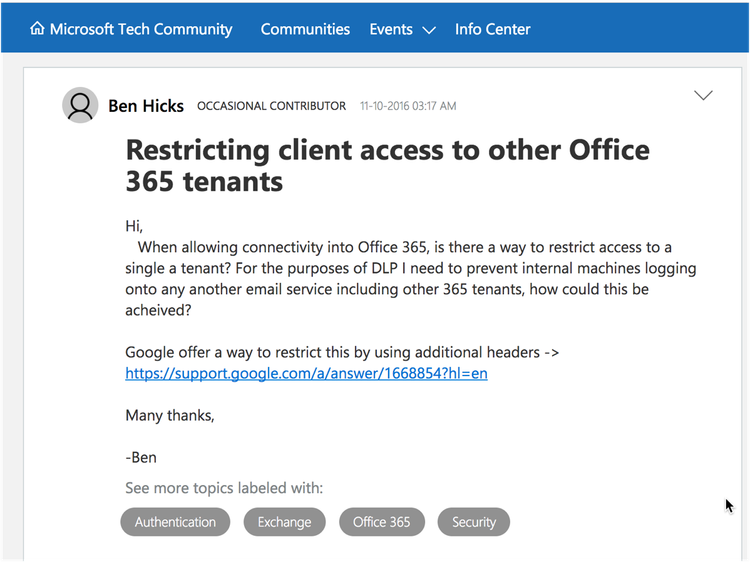Click the "See more topics labeled with" text
This screenshot has width=750, height=562.
pyautogui.click(x=224, y=488)
